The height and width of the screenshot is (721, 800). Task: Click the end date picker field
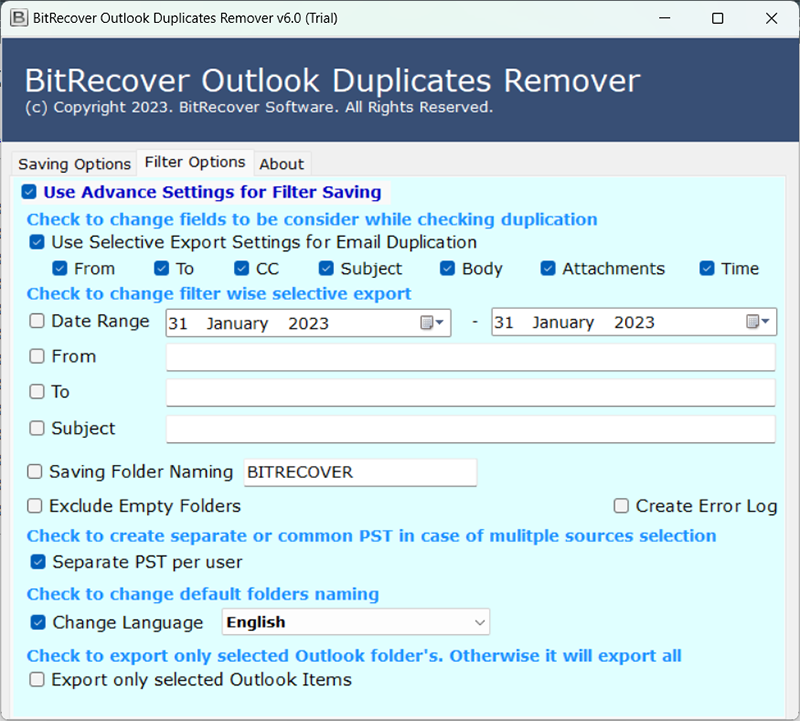[634, 322]
